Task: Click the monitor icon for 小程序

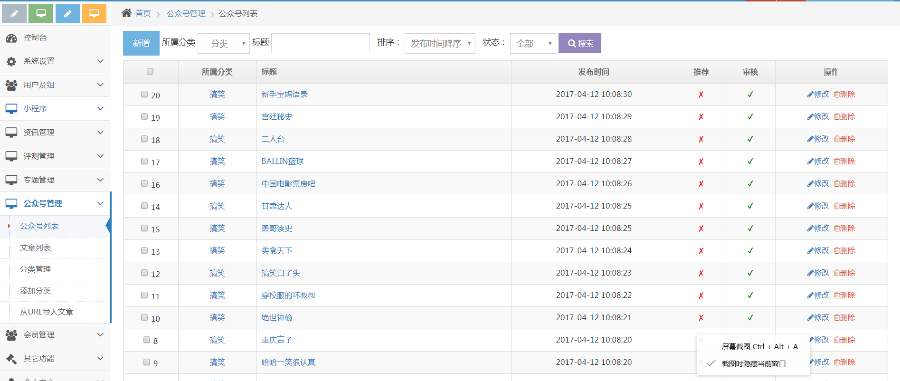Action: [x=11, y=108]
